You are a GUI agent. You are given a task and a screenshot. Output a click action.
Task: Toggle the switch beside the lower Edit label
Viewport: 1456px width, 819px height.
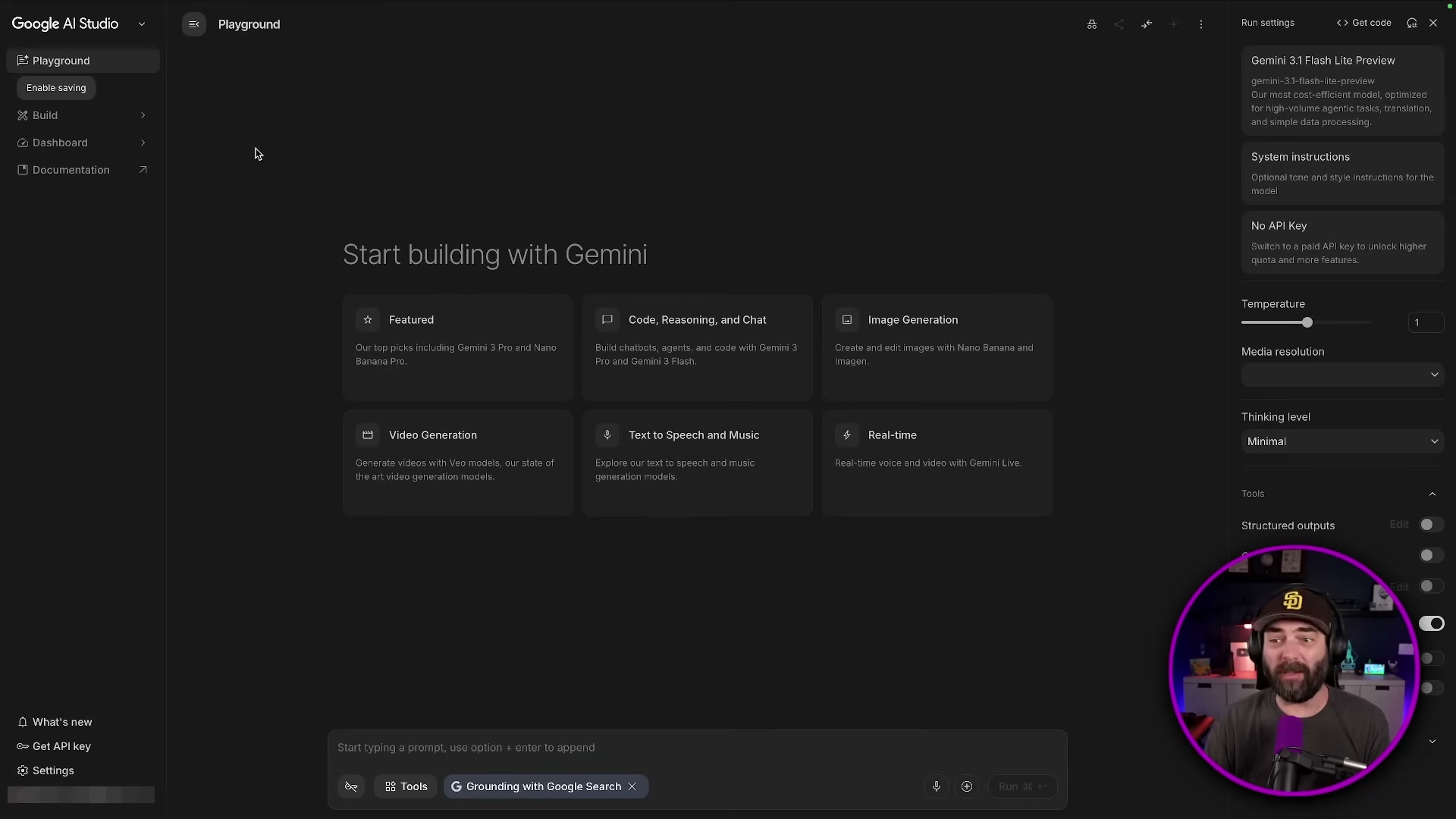coord(1430,586)
